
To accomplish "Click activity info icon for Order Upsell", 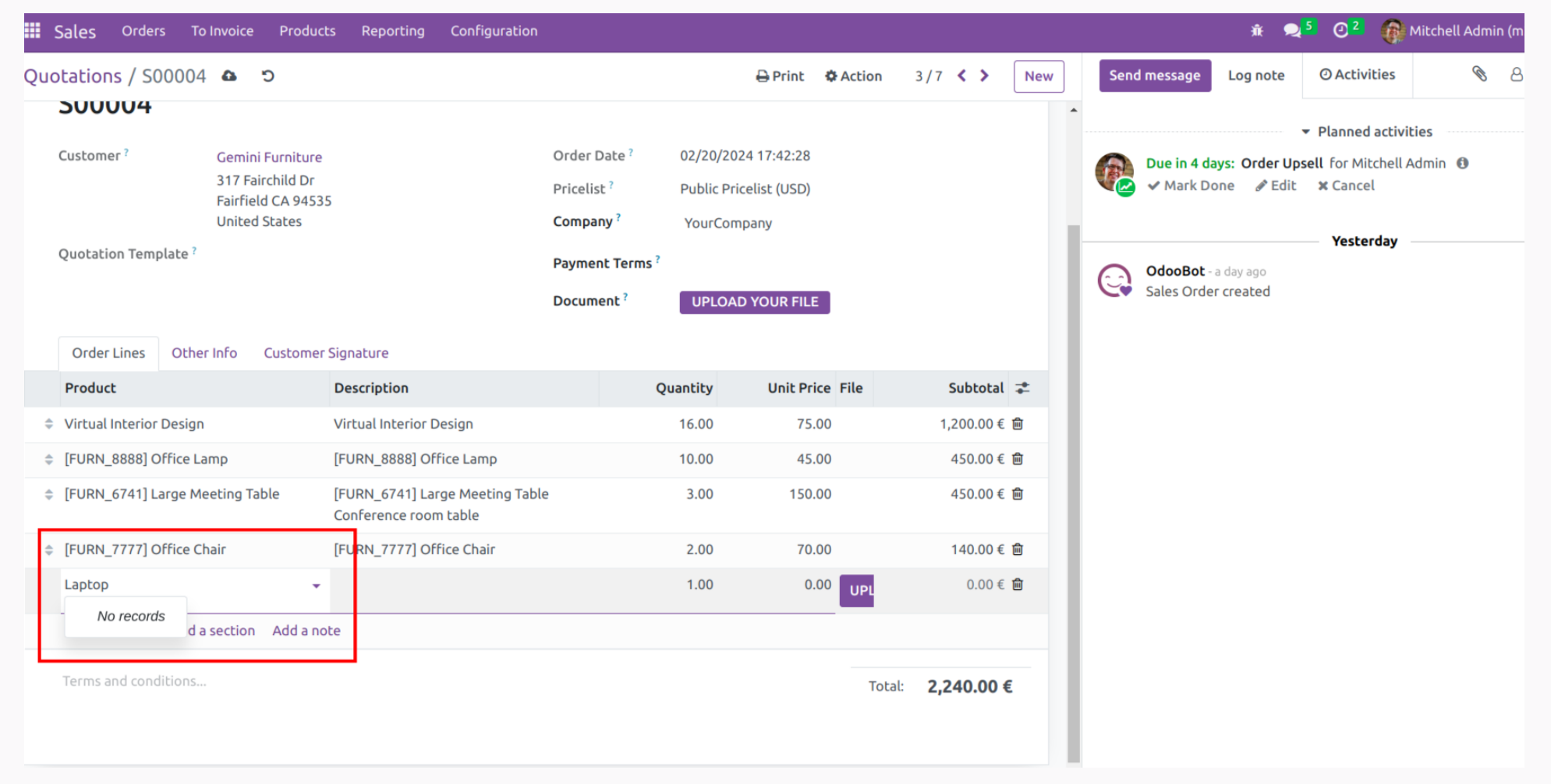I will pyautogui.click(x=1463, y=163).
